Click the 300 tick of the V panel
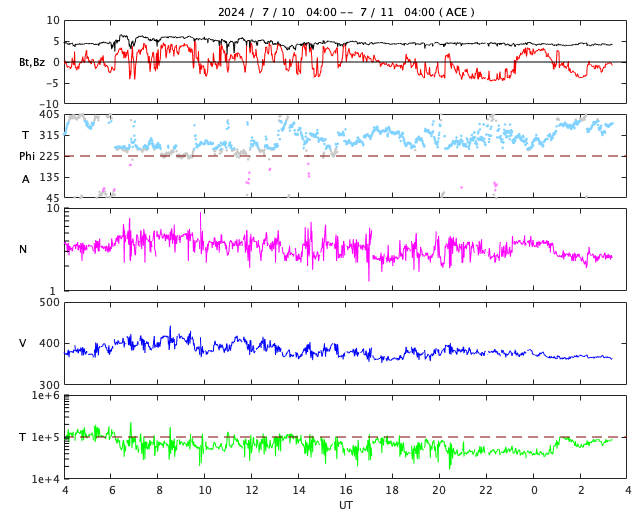The height and width of the screenshot is (512, 640). (x=50, y=385)
